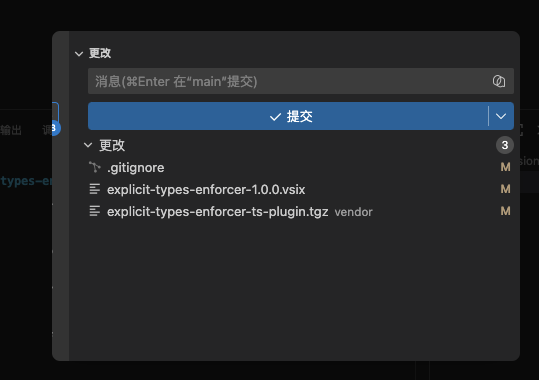Image resolution: width=539 pixels, height=380 pixels.
Task: Click the M status of the .tgz file
Action: click(x=505, y=211)
